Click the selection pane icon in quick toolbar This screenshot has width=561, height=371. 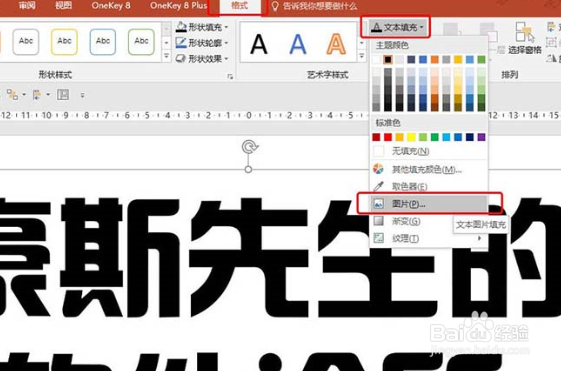tap(63, 94)
